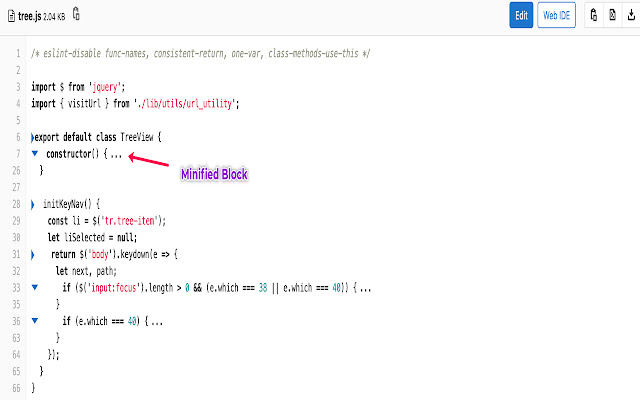Click the './lib/utils/url_utility' string
Viewport: 640px width, 400px height.
pos(184,104)
